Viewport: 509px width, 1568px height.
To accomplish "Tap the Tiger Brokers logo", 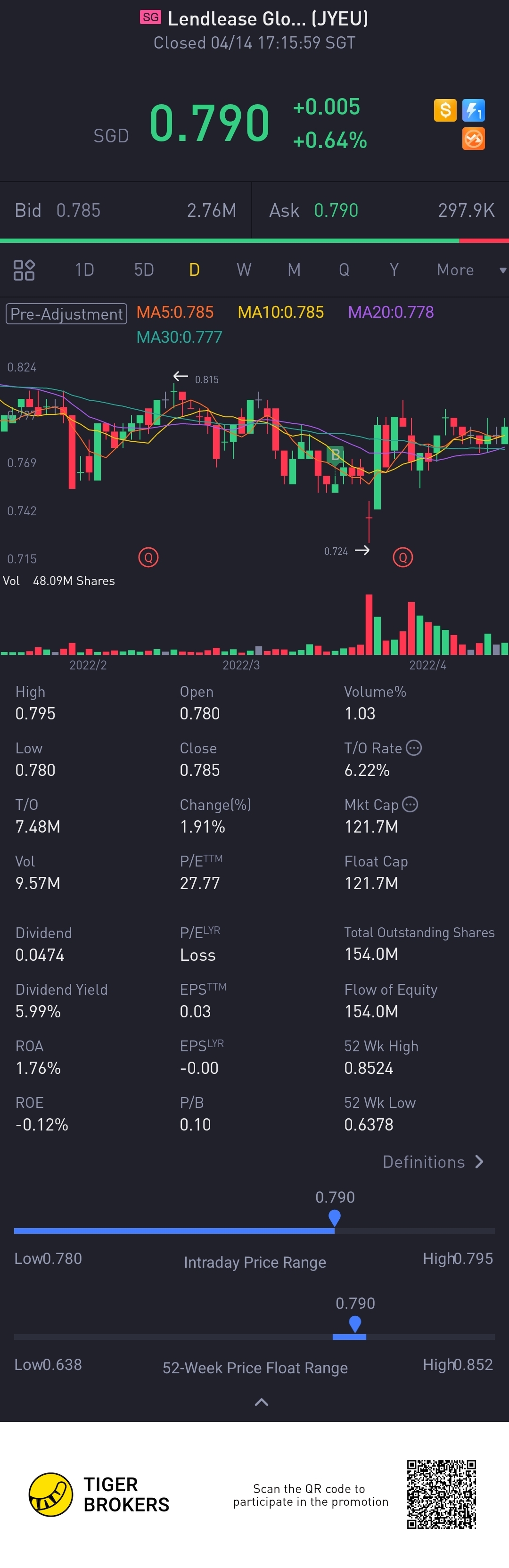I will [x=99, y=1494].
